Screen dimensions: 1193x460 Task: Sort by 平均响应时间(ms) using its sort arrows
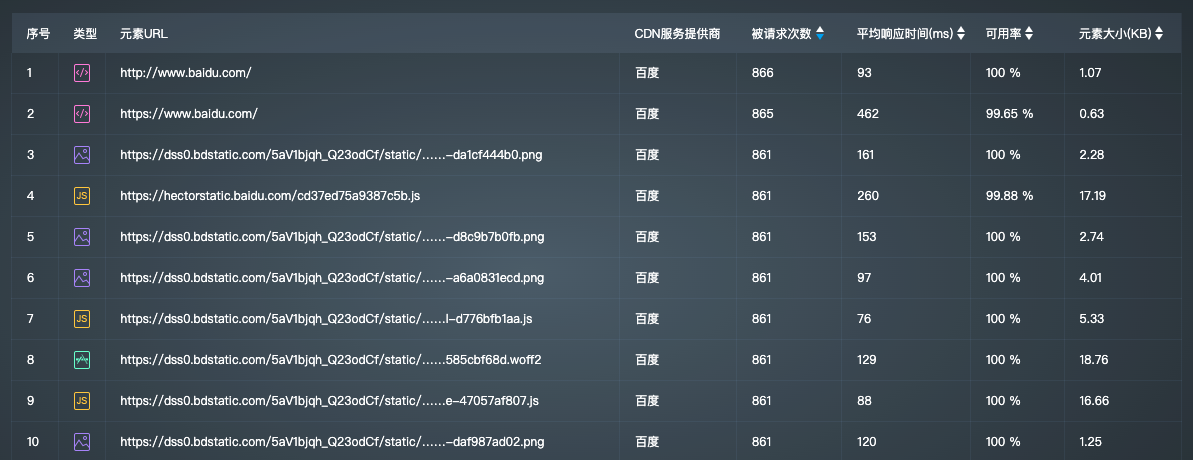961,33
